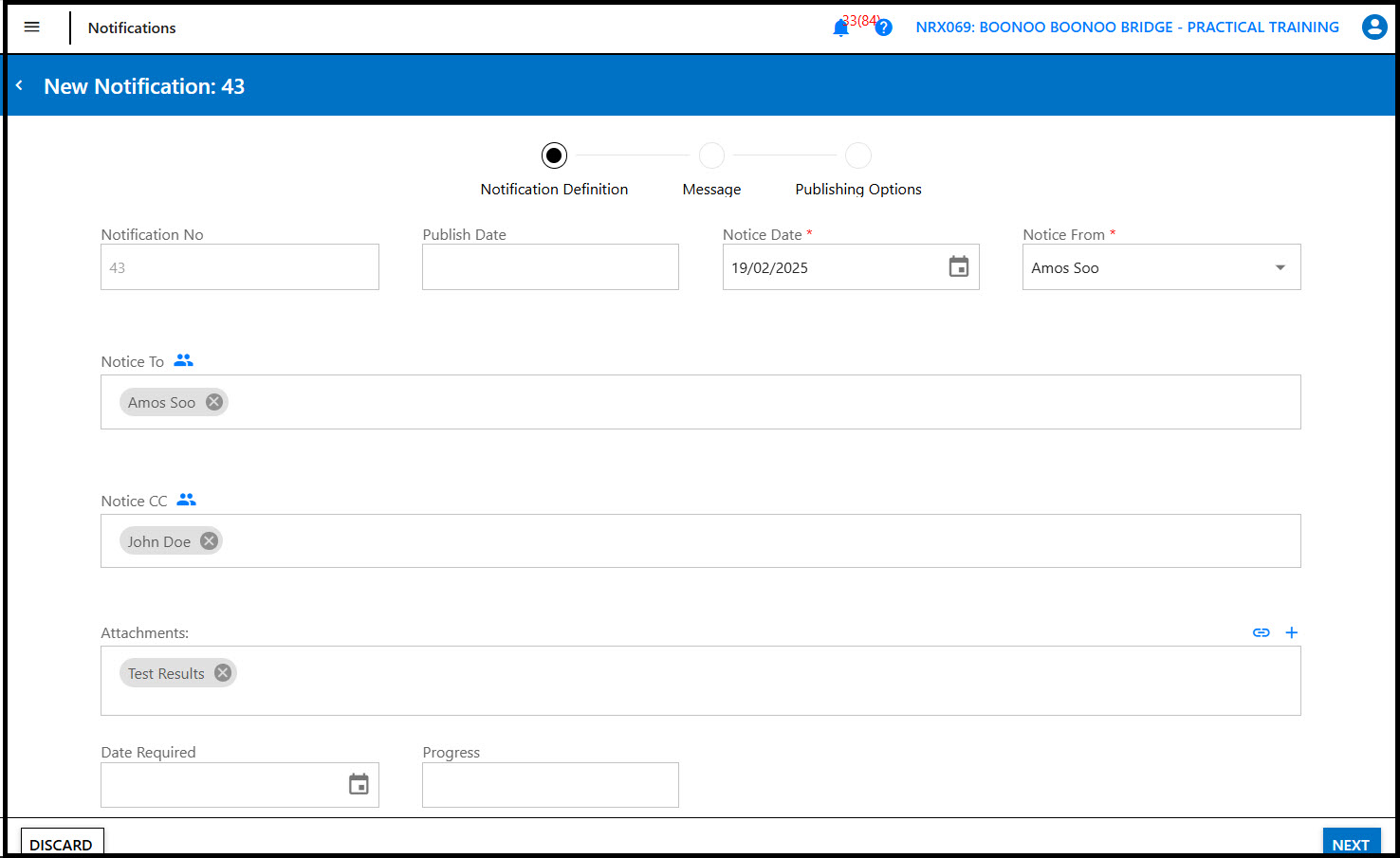Open the Notice Date calendar picker
The image size is (1400, 858).
click(x=959, y=267)
